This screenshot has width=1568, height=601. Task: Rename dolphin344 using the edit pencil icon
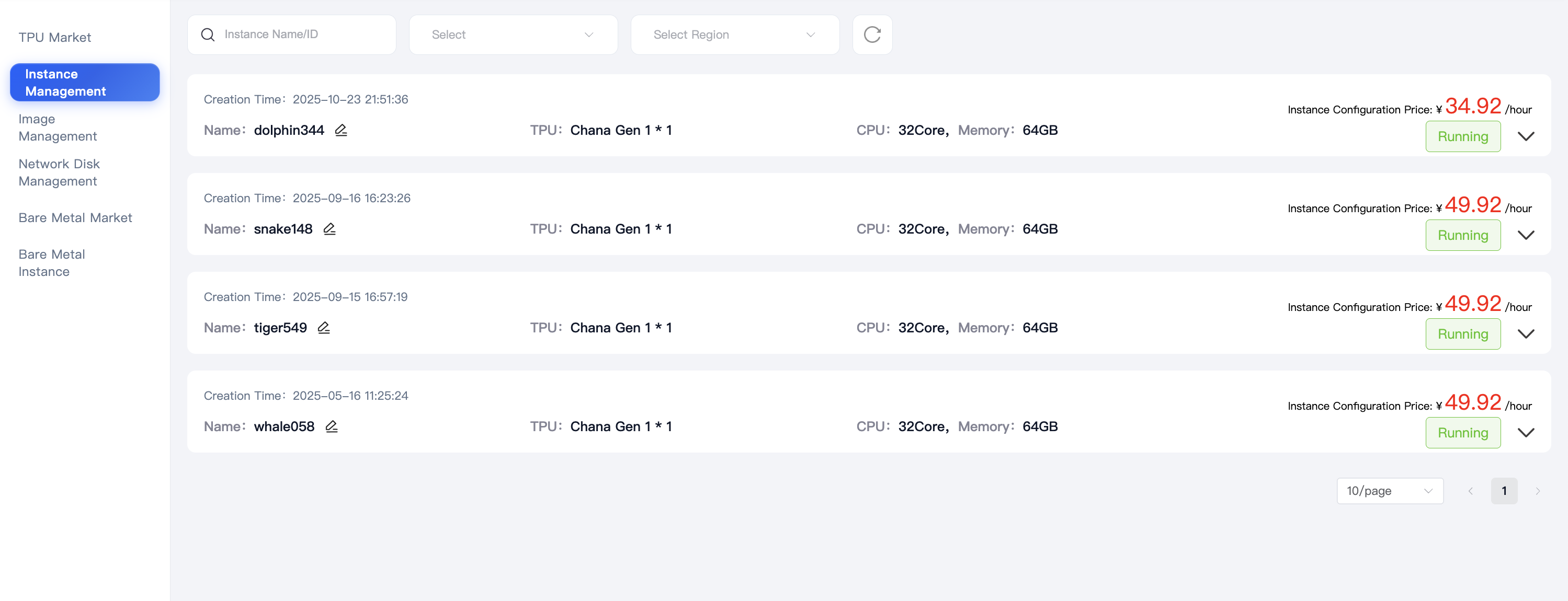[341, 130]
